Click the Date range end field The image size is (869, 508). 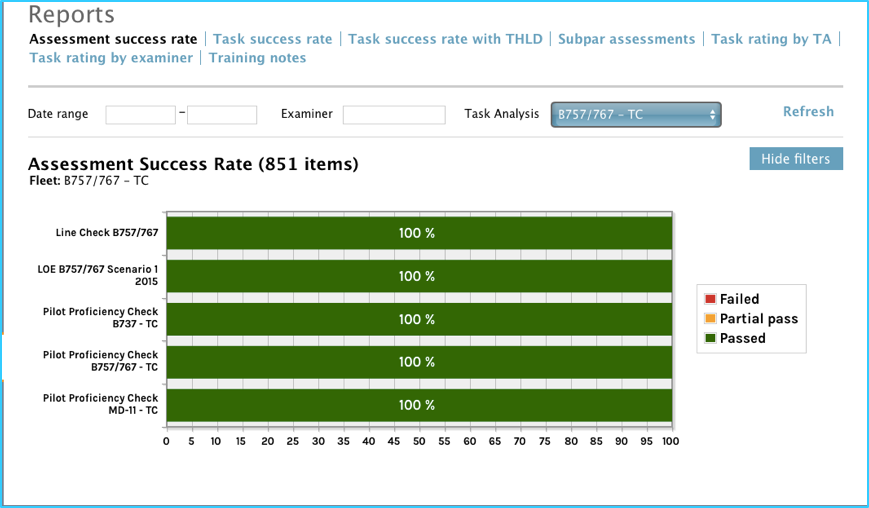222,115
